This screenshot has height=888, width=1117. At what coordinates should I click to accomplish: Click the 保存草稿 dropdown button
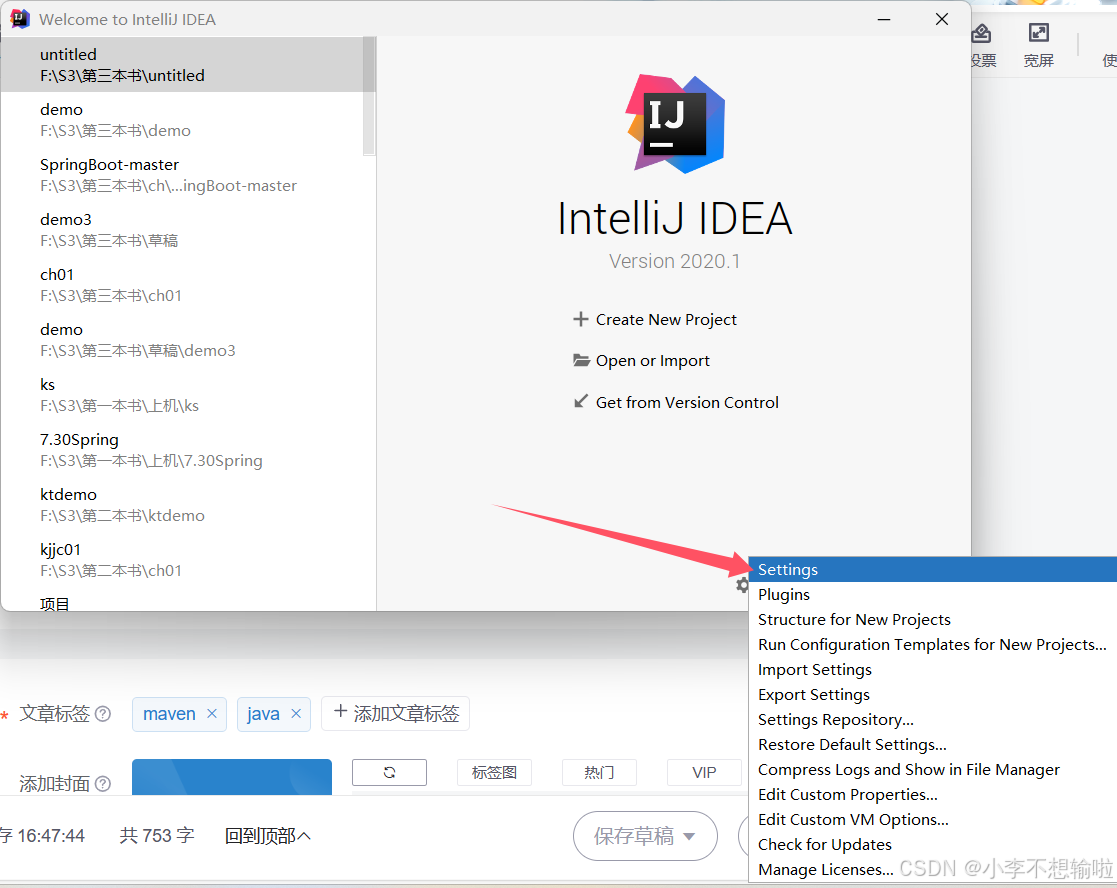tap(645, 836)
